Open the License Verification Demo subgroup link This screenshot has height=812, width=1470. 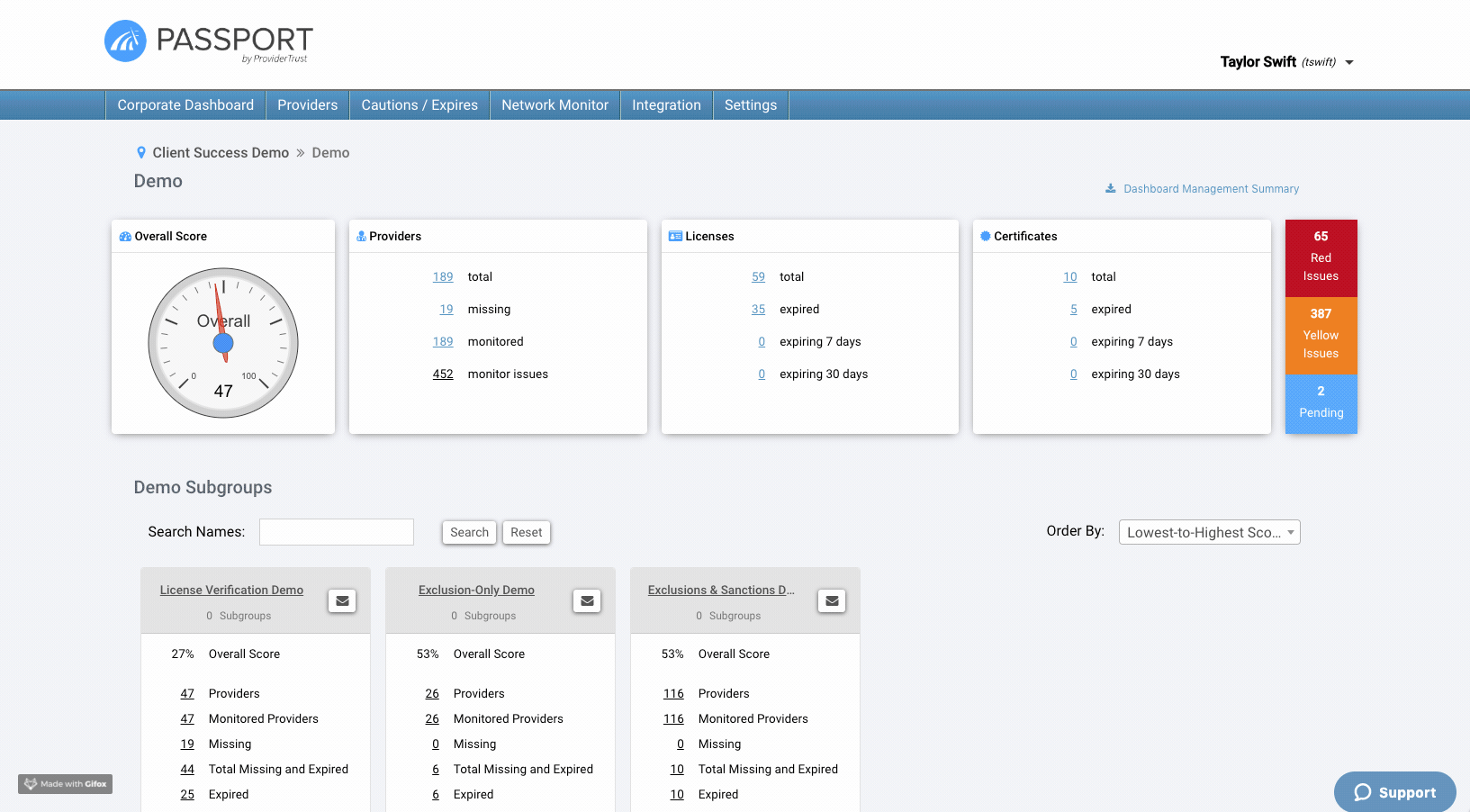pyautogui.click(x=231, y=591)
